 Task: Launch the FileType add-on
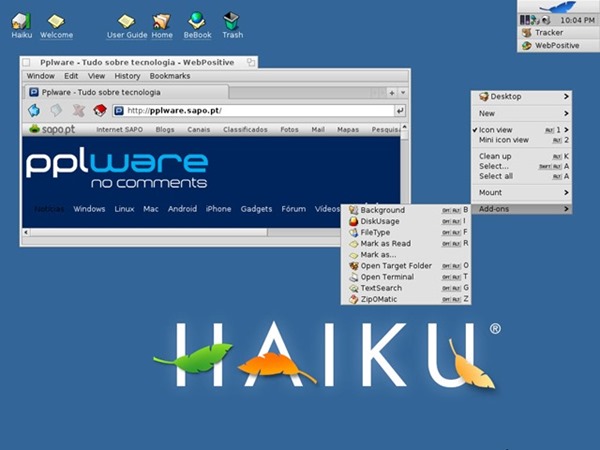click(406, 232)
